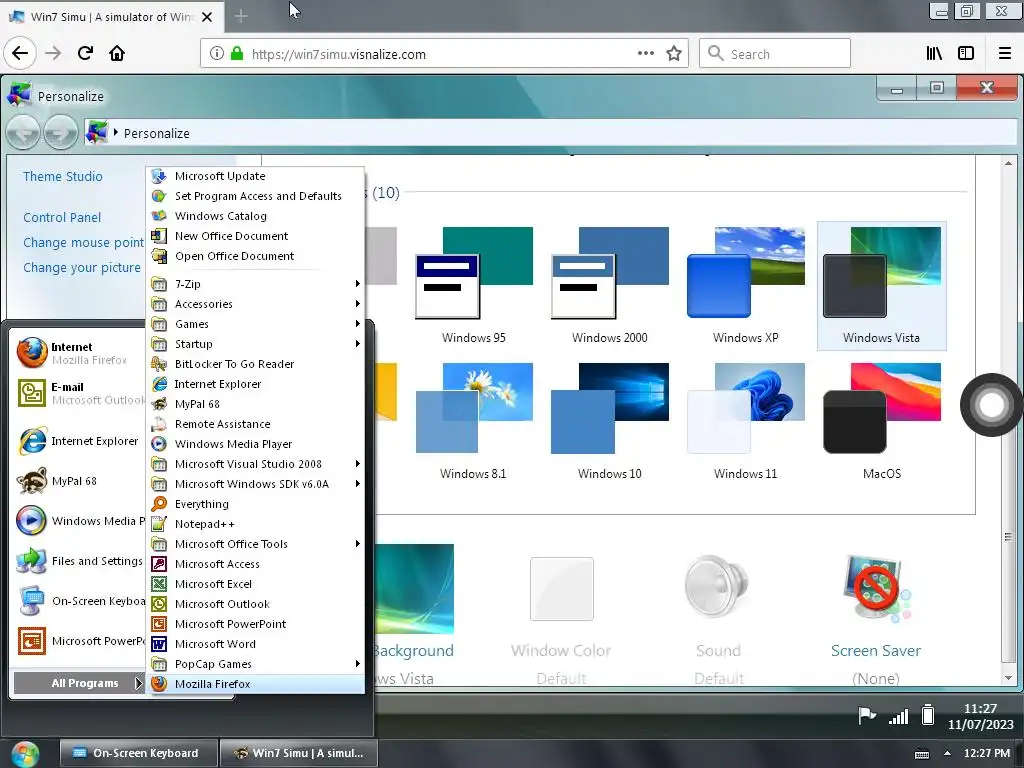Go to browser home page
1024x768 pixels.
pos(117,54)
